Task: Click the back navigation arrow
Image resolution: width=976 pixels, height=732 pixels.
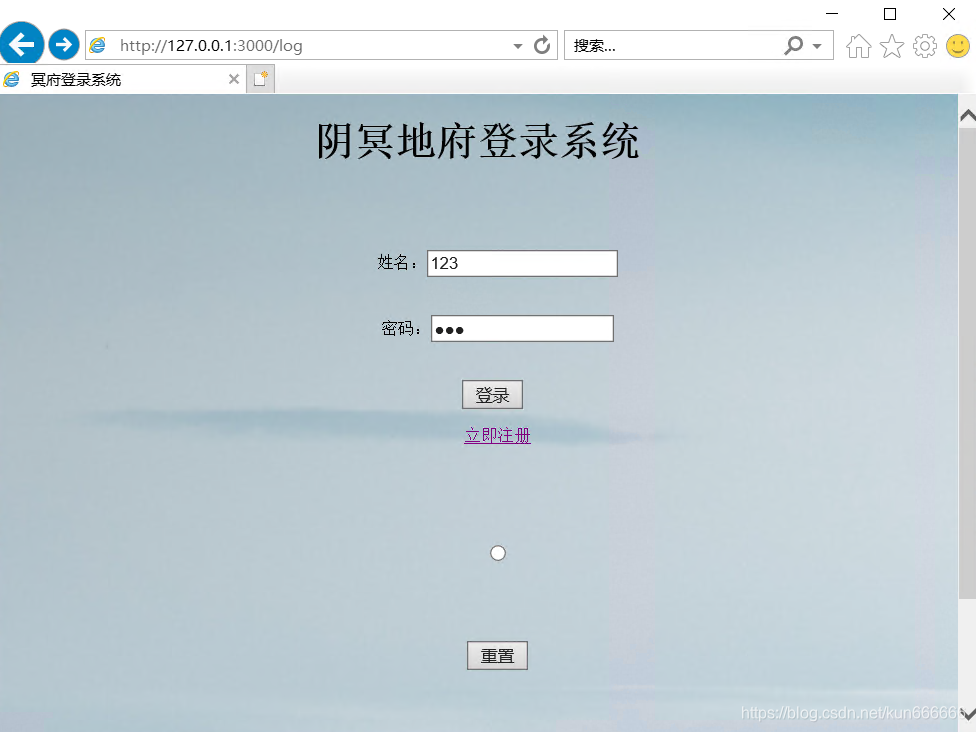Action: point(21,44)
